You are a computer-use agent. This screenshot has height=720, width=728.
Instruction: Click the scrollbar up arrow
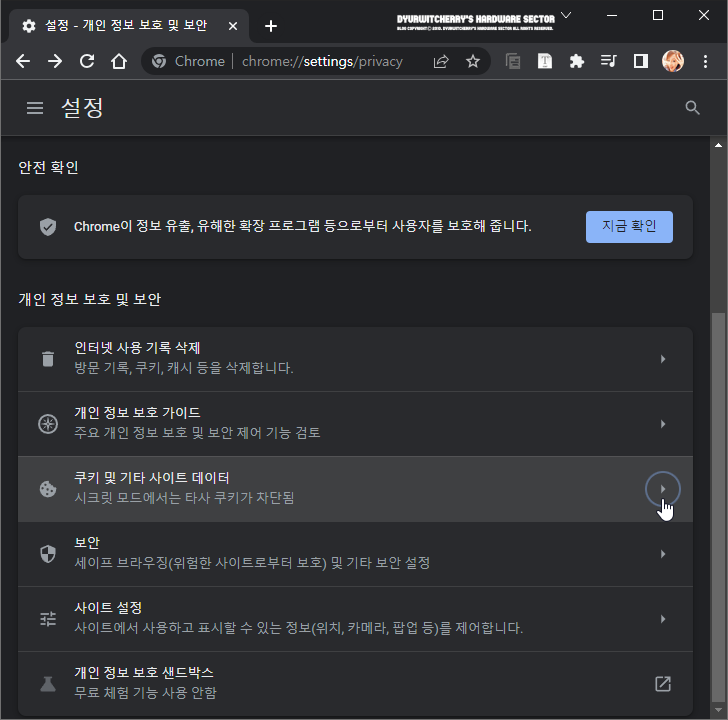coord(718,145)
